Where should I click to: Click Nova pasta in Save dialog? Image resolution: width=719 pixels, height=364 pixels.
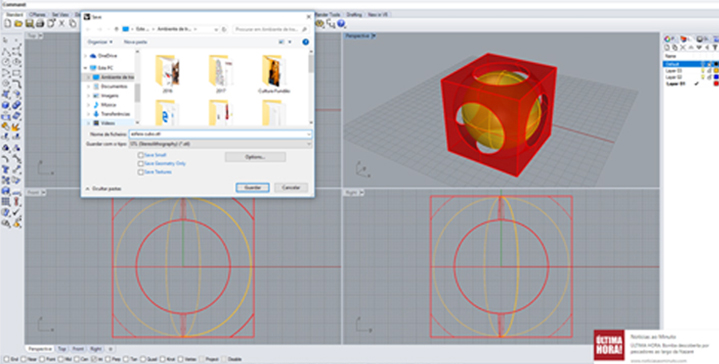pos(135,42)
